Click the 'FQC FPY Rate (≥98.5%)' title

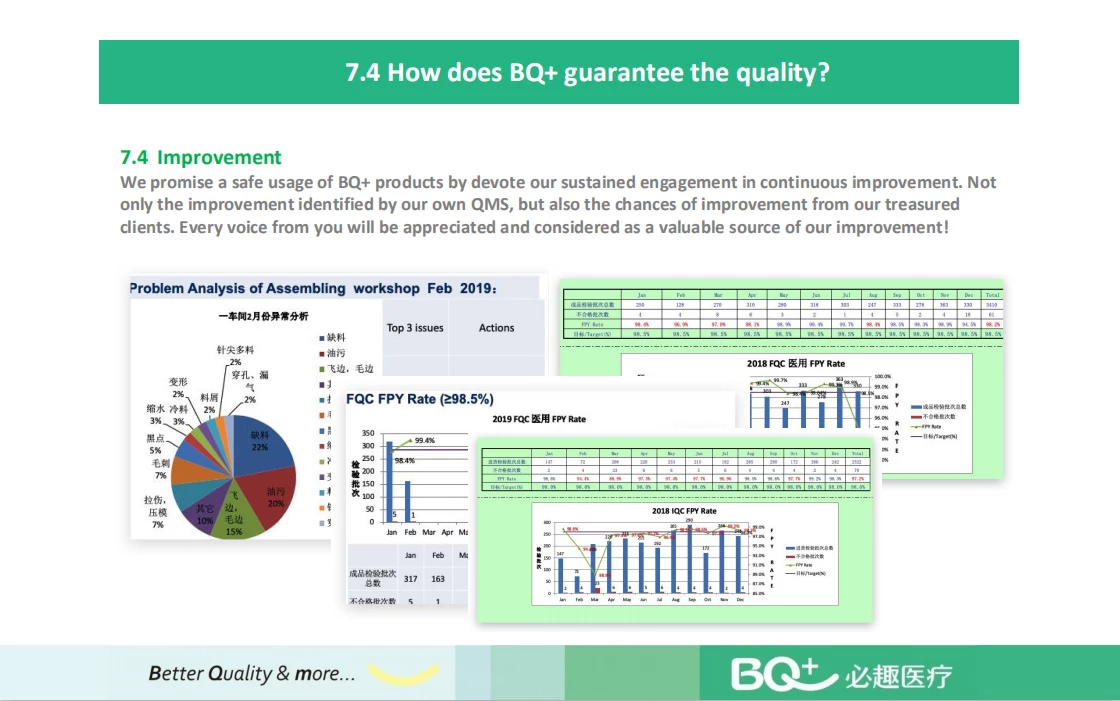coord(419,399)
